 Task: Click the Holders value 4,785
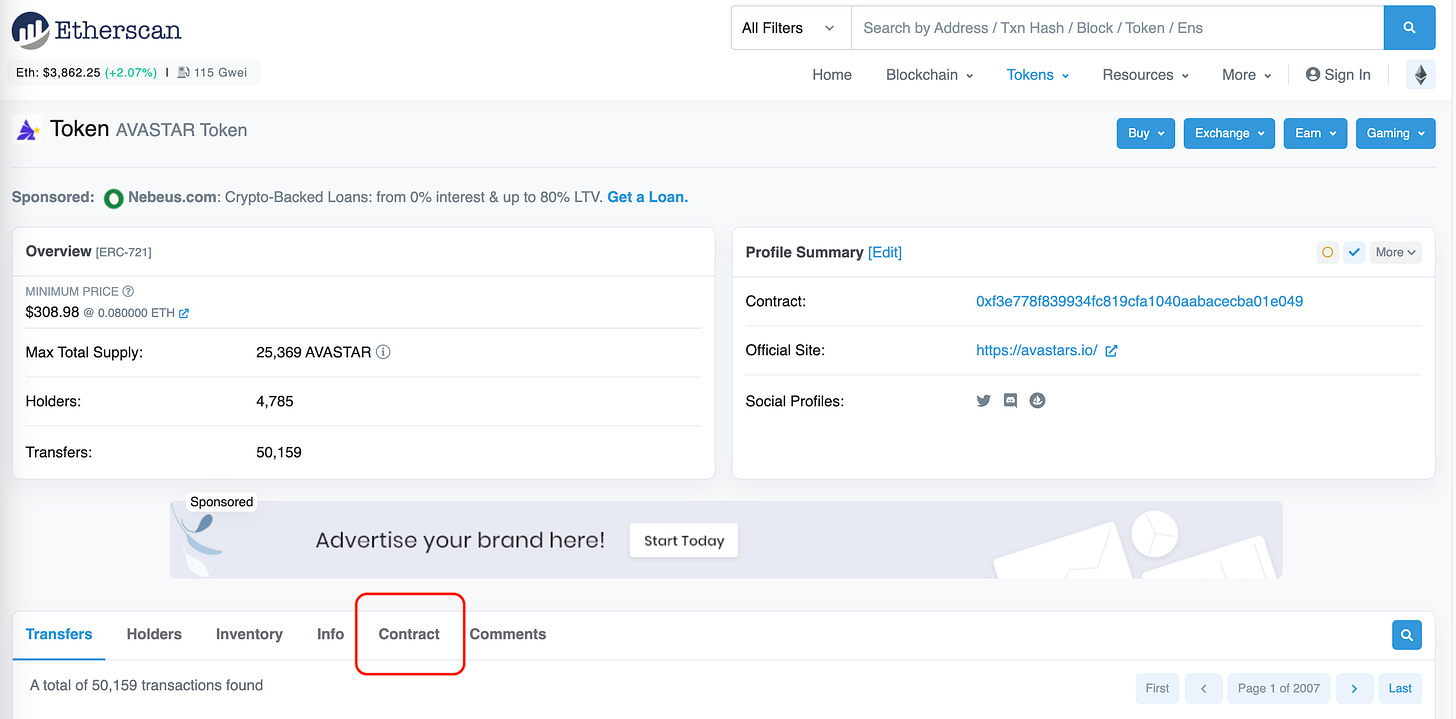point(275,401)
